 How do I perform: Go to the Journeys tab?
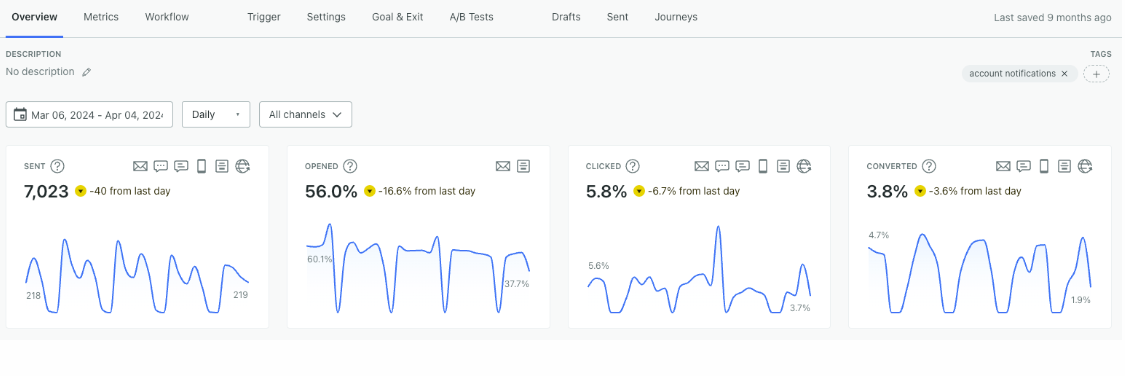coord(676,17)
